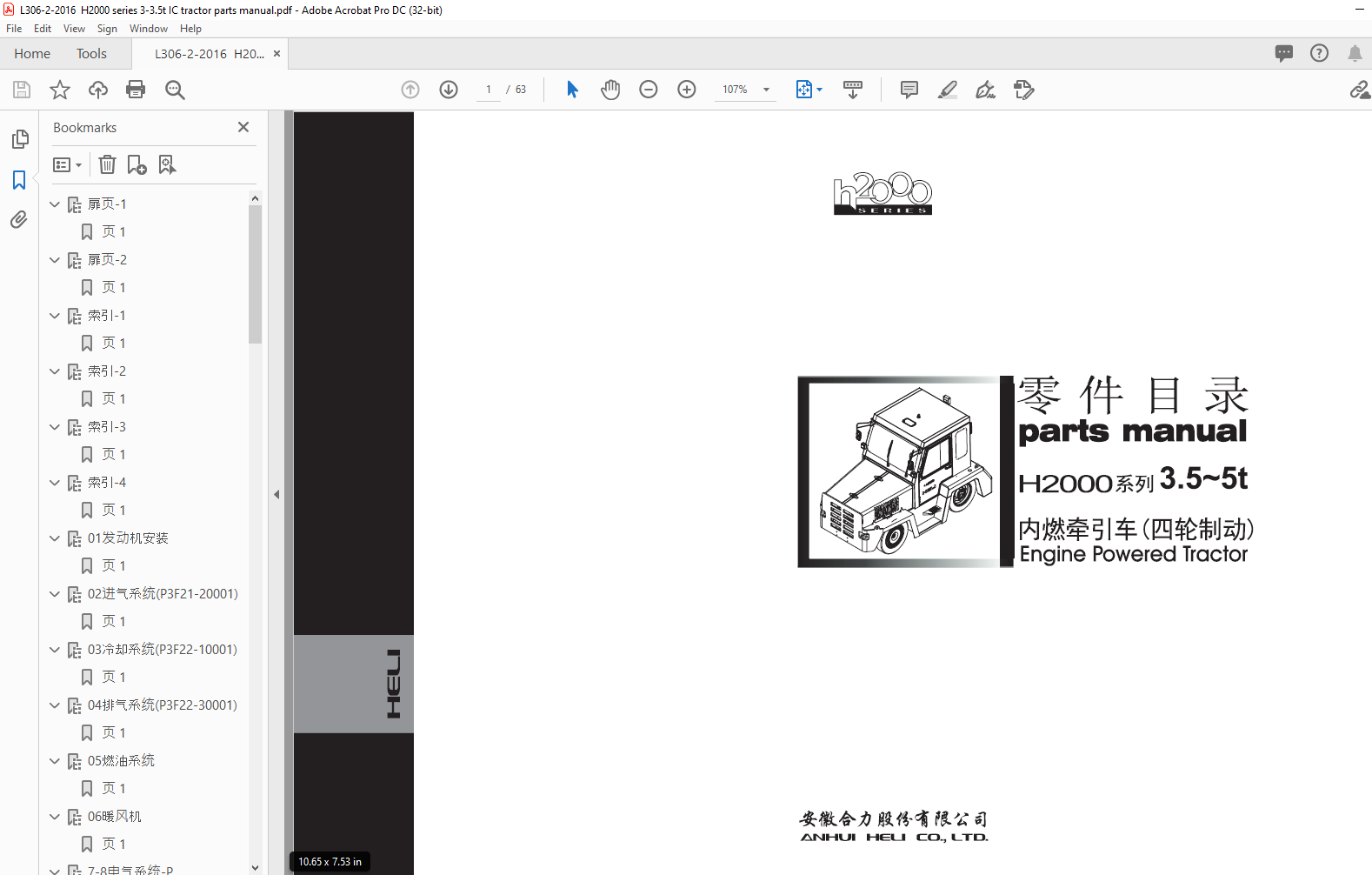Open the View menu
The height and width of the screenshot is (875, 1372).
(74, 29)
